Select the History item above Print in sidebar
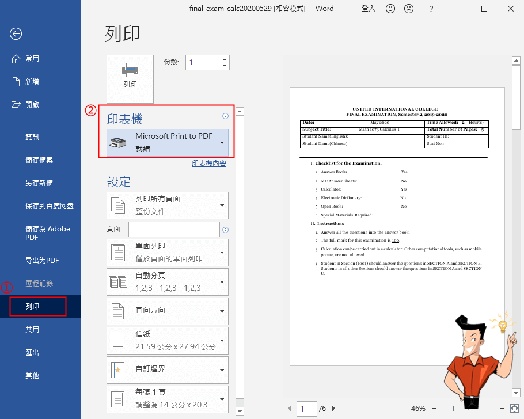 click(x=40, y=284)
